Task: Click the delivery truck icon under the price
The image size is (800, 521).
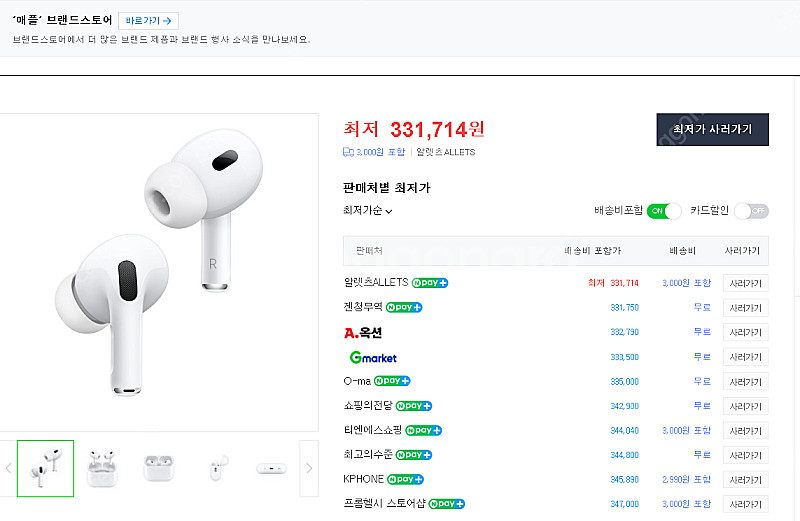Action: [348, 152]
